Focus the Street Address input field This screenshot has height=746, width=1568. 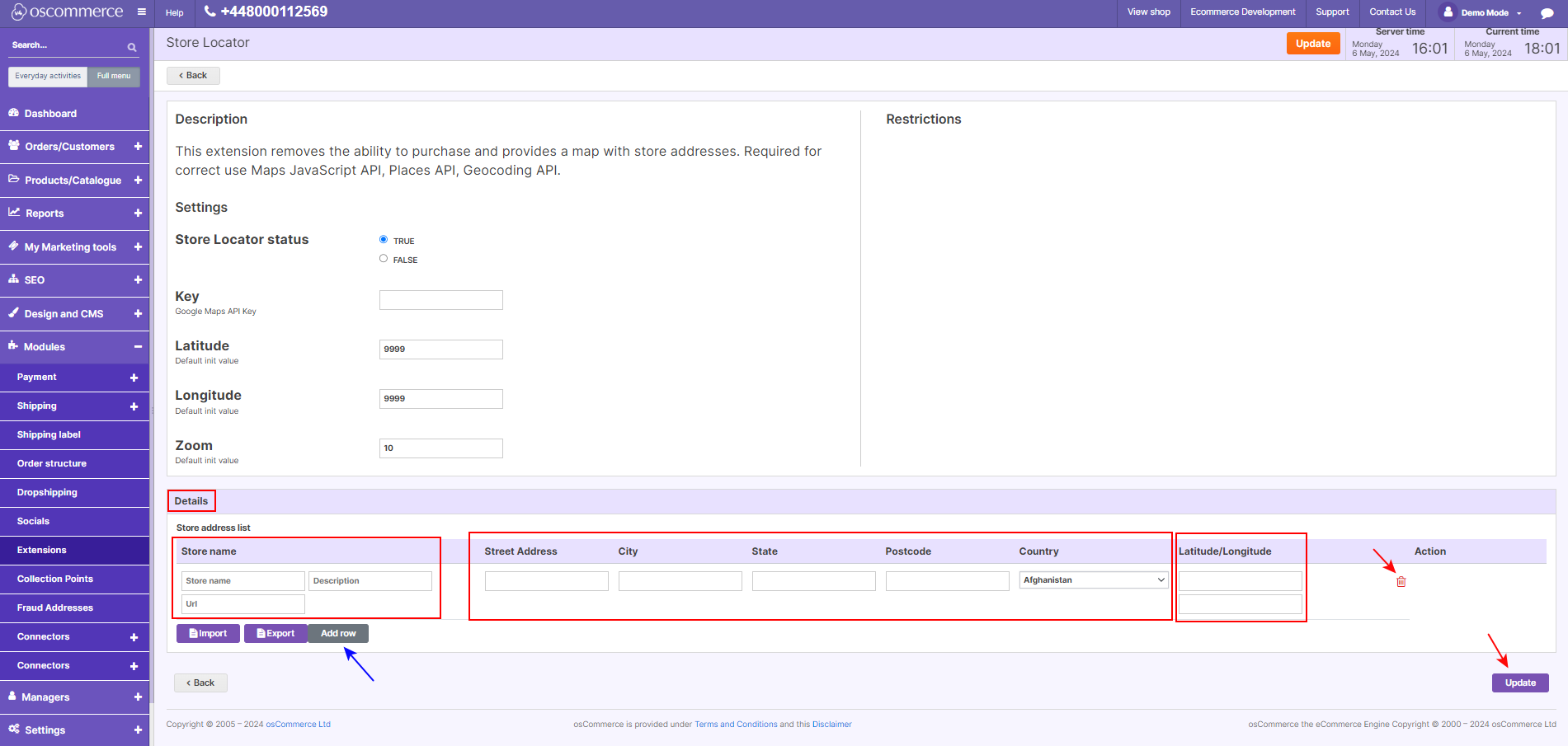(x=547, y=581)
